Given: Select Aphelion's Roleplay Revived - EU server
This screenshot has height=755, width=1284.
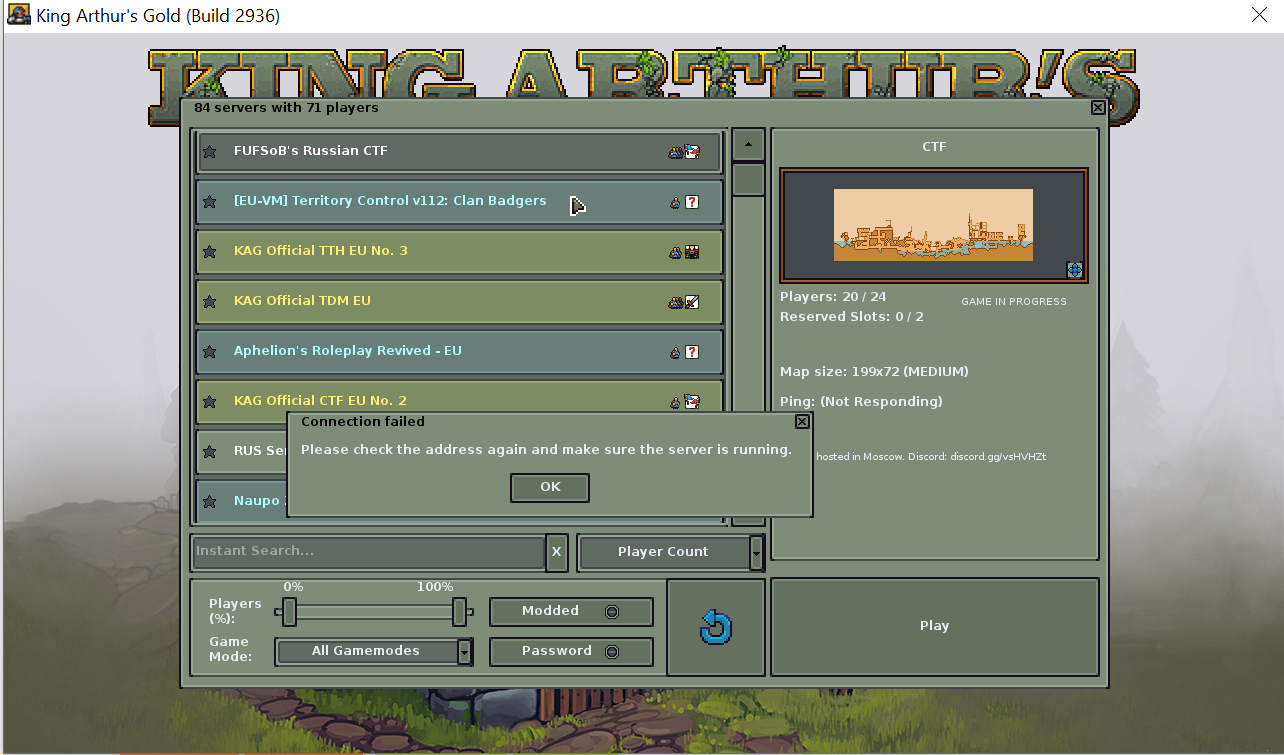Looking at the screenshot, I should pos(459,352).
